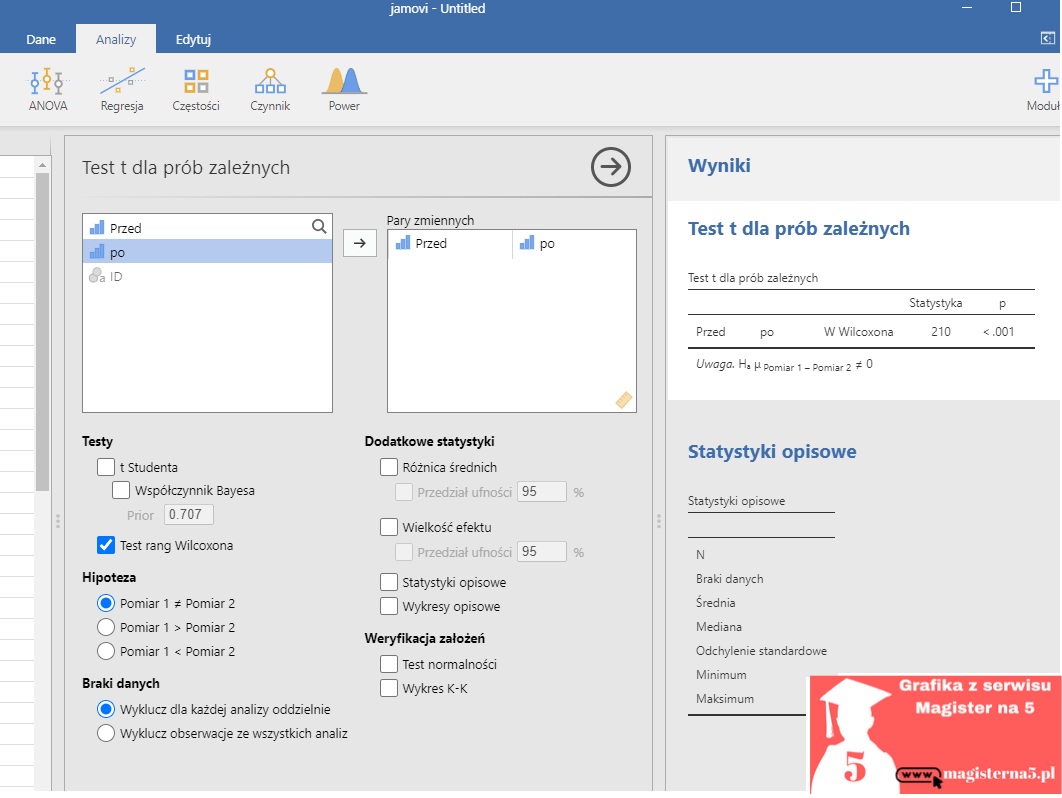Select the po variable in list
The height and width of the screenshot is (798, 1062).
[x=207, y=252]
